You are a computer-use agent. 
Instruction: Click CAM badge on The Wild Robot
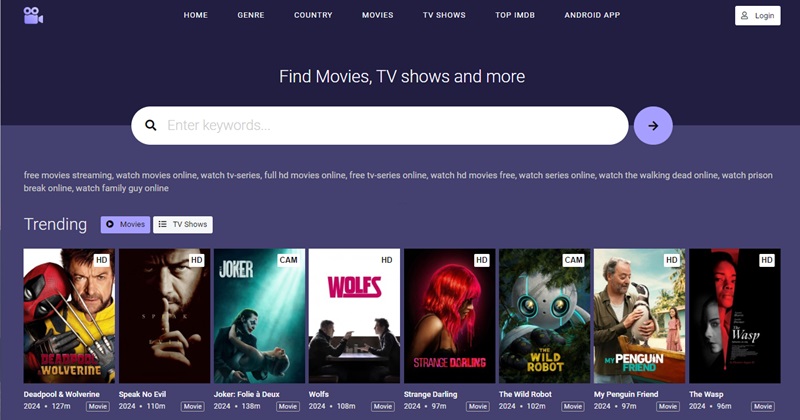(573, 260)
